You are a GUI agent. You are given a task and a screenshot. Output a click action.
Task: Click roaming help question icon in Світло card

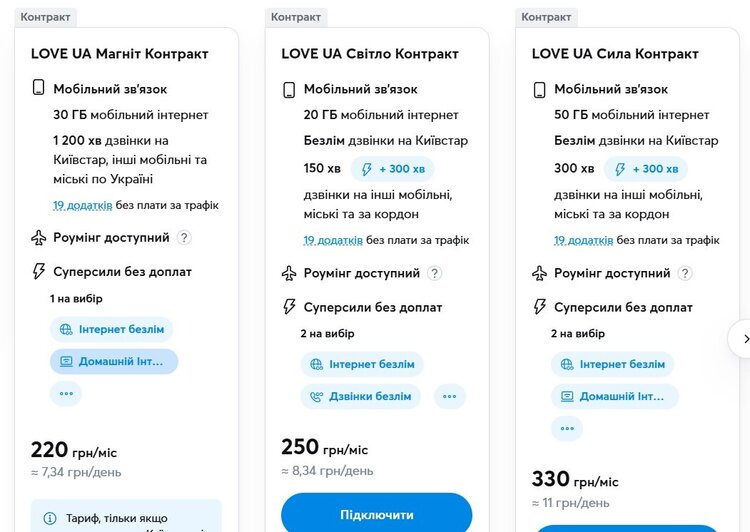(x=434, y=273)
